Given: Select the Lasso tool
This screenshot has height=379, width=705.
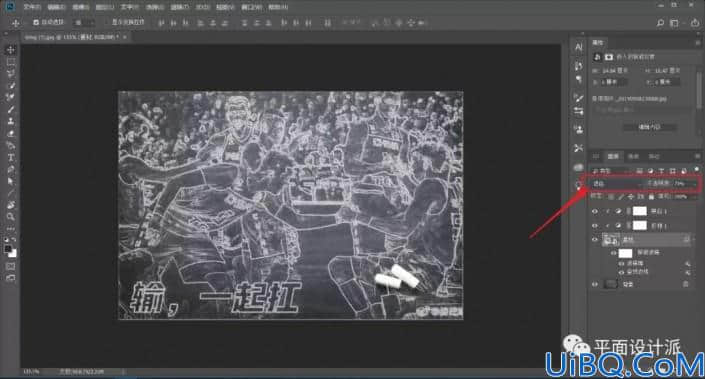Looking at the screenshot, I should [11, 73].
